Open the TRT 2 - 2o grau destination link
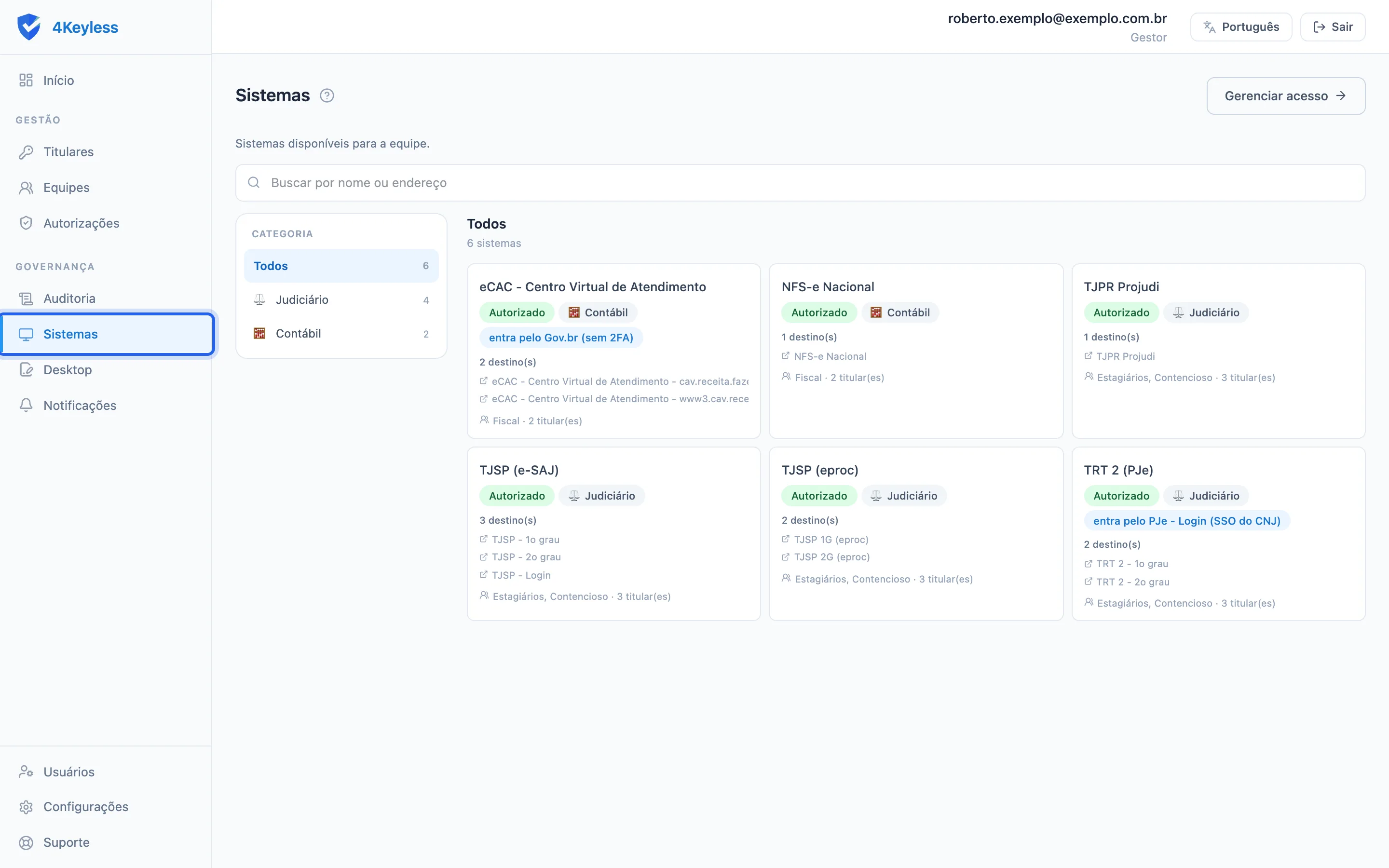Image resolution: width=1389 pixels, height=868 pixels. pos(1132,582)
